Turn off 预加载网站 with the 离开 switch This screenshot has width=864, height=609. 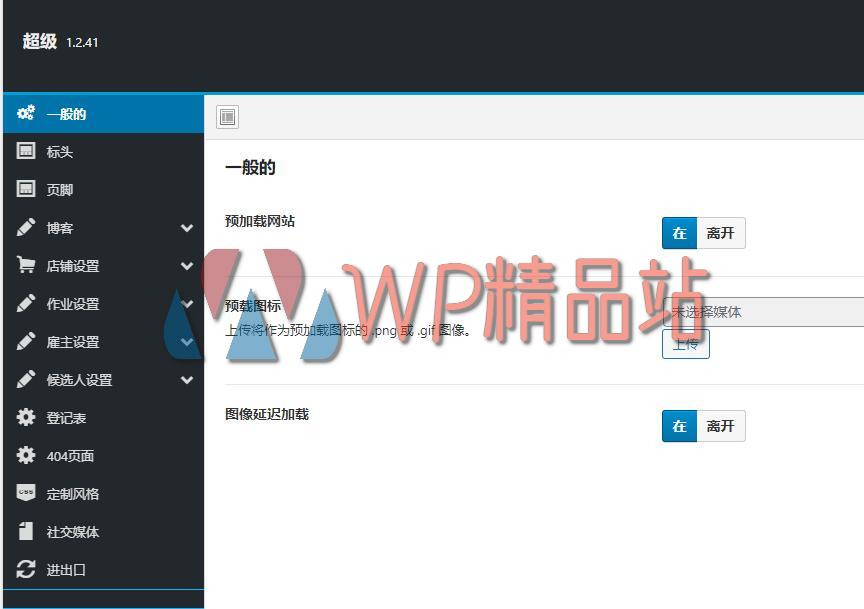click(721, 232)
